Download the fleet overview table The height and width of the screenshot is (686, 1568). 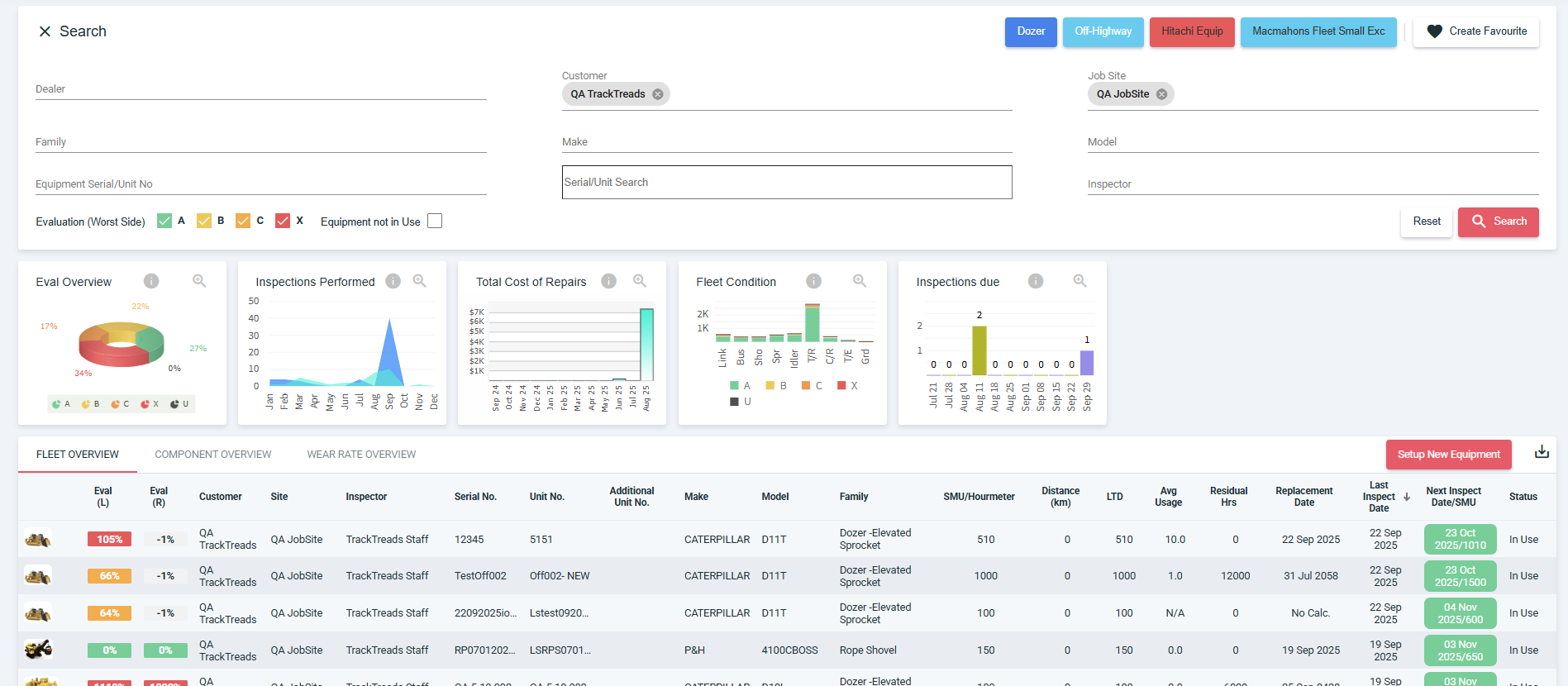coord(1542,452)
